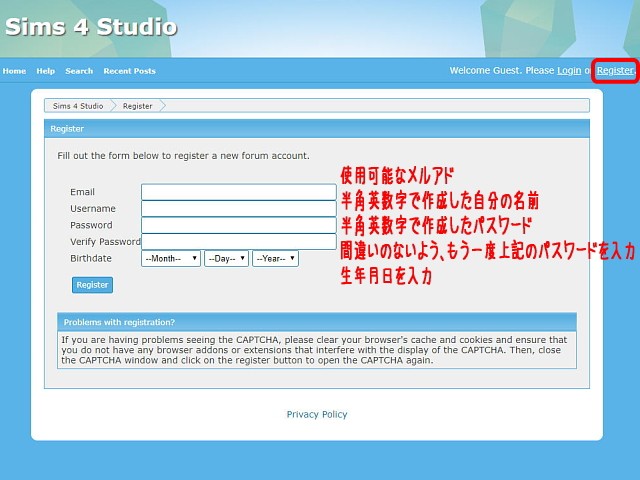Screen dimensions: 640x480
Task: Click the Login link
Action: 569,71
